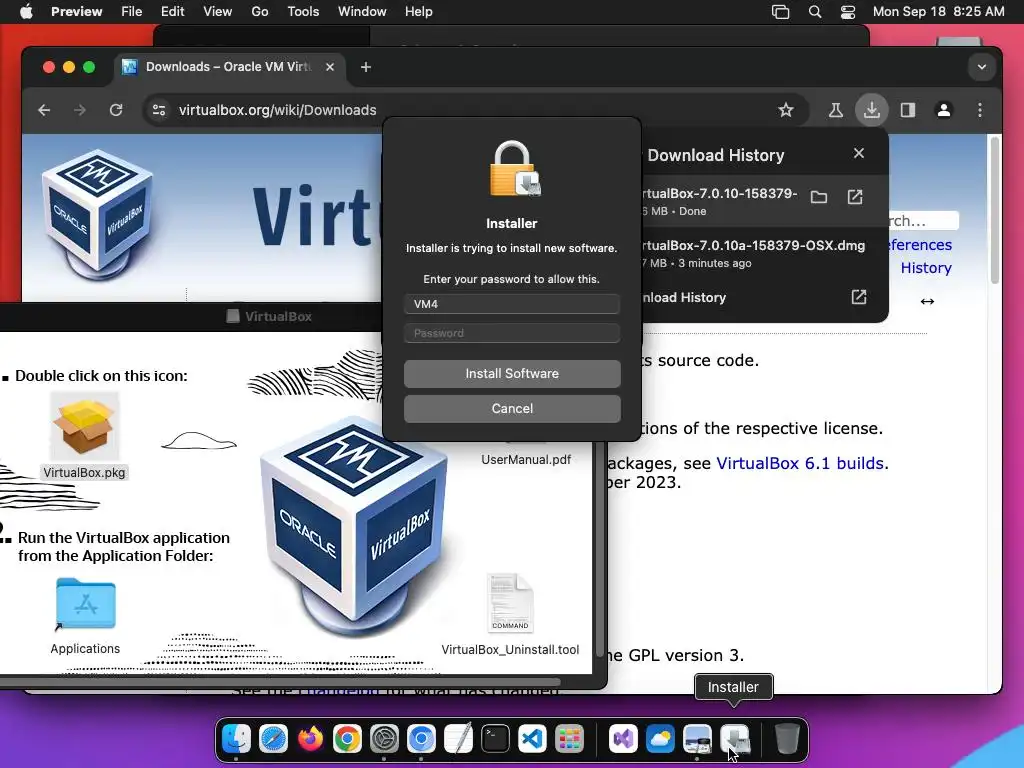
Task: Click the VirtualBox disk window vertical scrollbar
Action: (600, 549)
